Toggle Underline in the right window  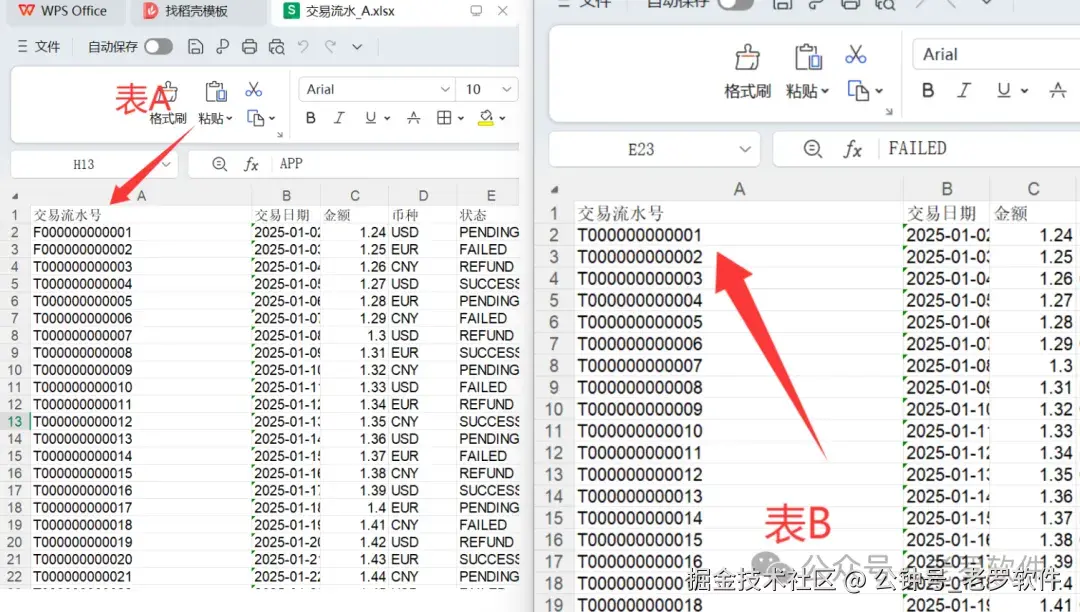tap(1004, 91)
